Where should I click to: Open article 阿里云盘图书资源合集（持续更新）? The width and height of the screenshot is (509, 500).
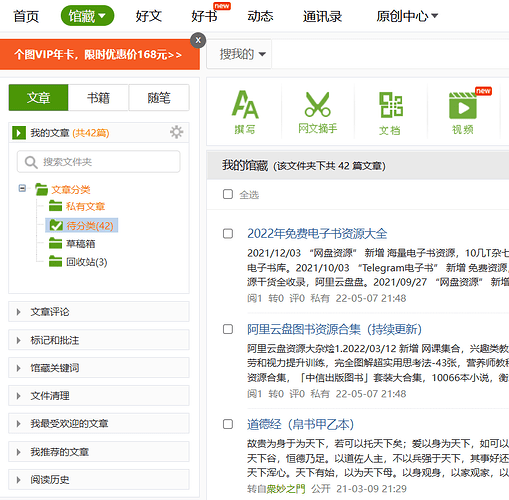pyautogui.click(x=334, y=329)
